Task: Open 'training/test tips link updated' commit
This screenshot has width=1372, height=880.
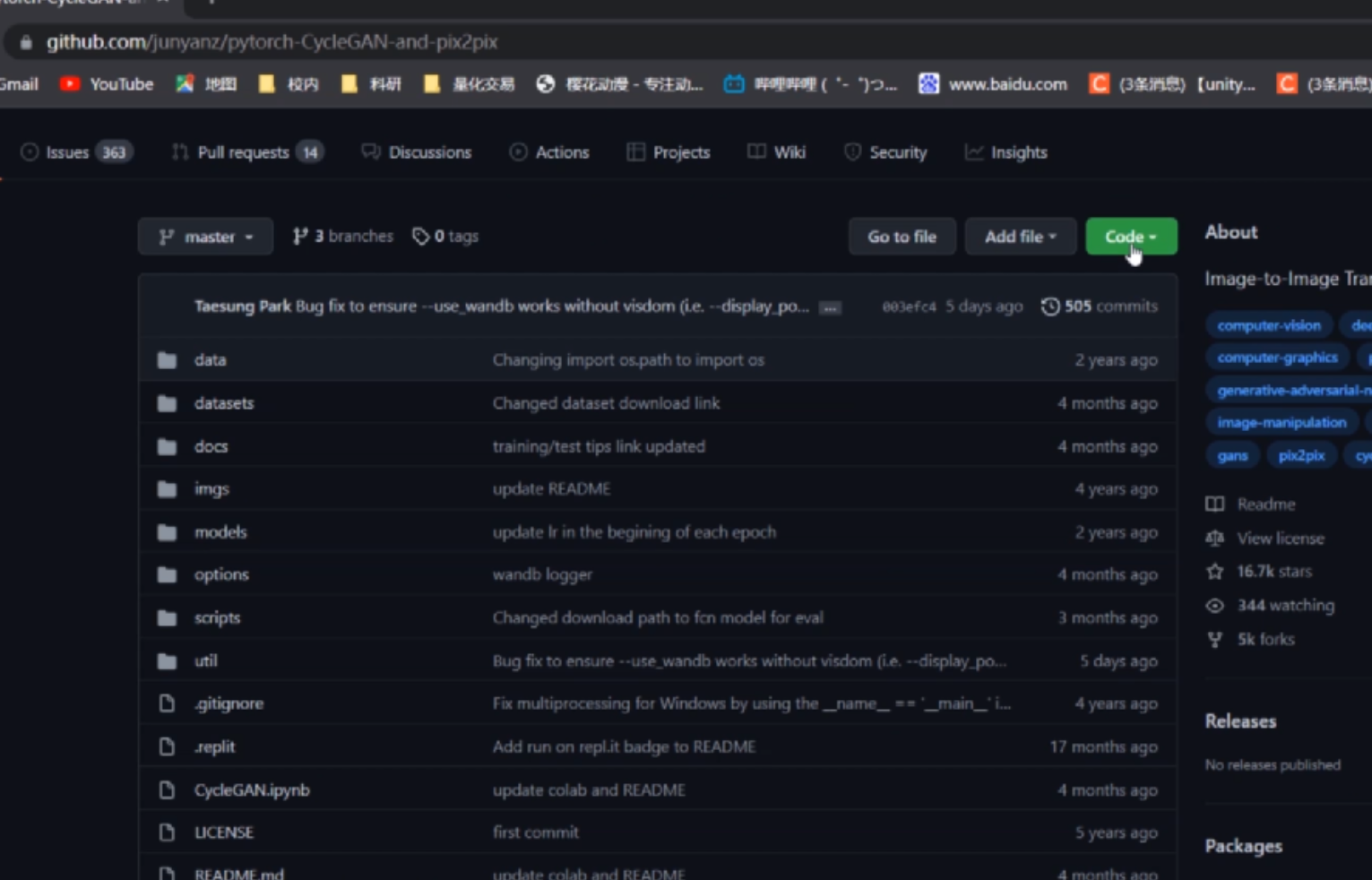Action: (x=599, y=446)
